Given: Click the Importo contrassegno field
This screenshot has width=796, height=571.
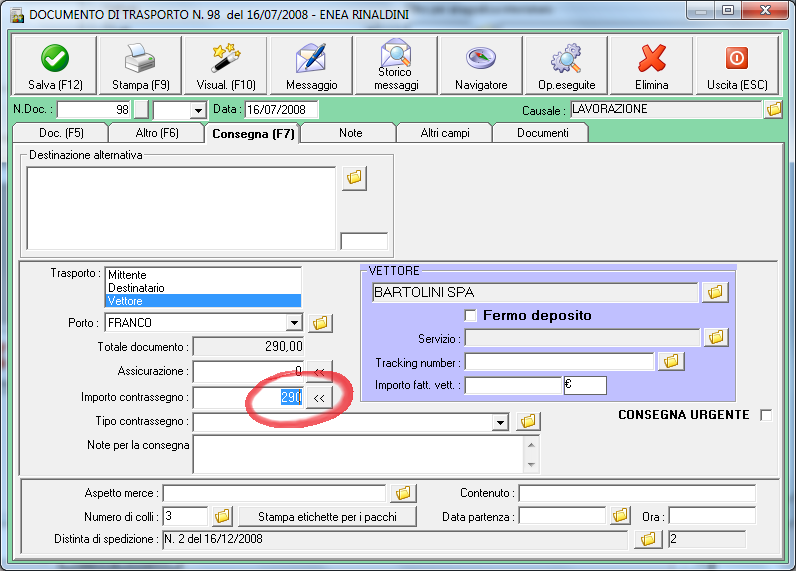Looking at the screenshot, I should (x=248, y=397).
